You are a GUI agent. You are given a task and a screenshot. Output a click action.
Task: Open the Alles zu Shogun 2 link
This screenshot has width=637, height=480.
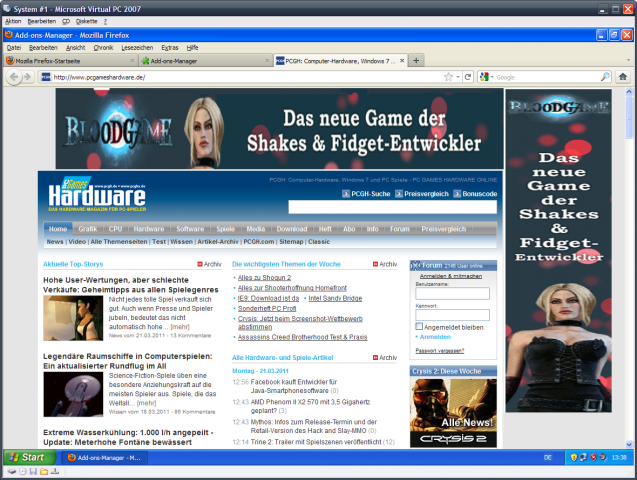[264, 278]
